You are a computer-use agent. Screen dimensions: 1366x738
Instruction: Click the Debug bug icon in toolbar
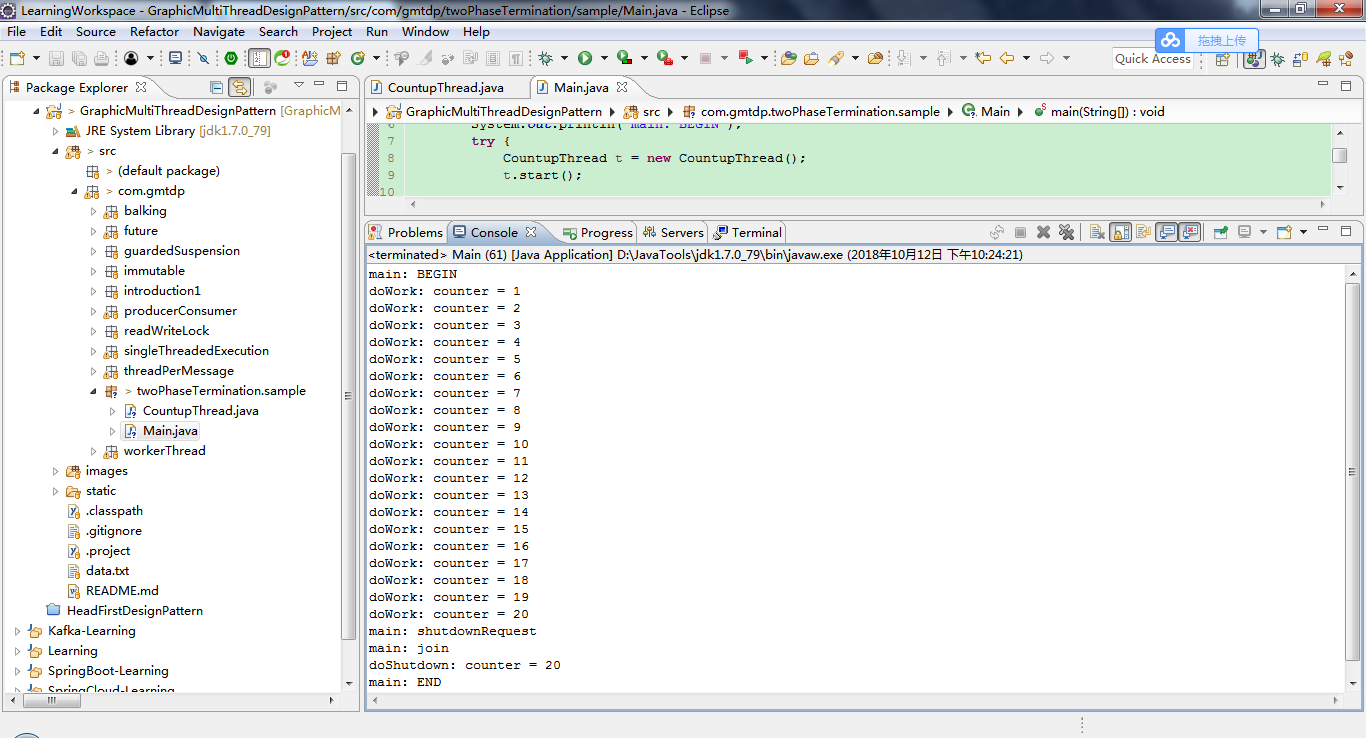pos(545,59)
